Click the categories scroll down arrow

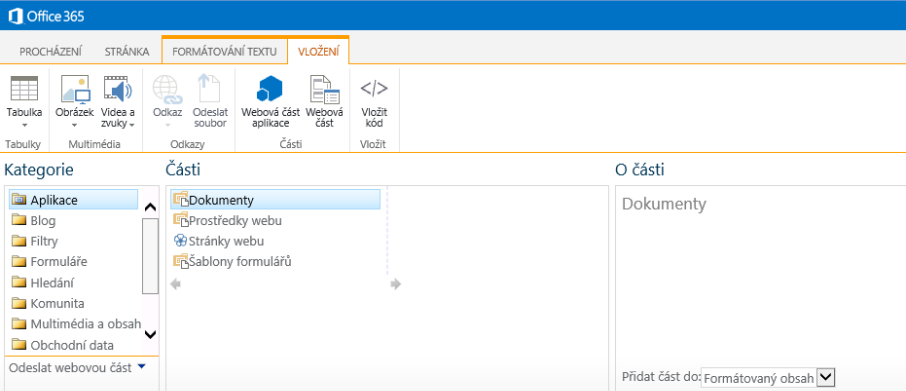tap(150, 334)
